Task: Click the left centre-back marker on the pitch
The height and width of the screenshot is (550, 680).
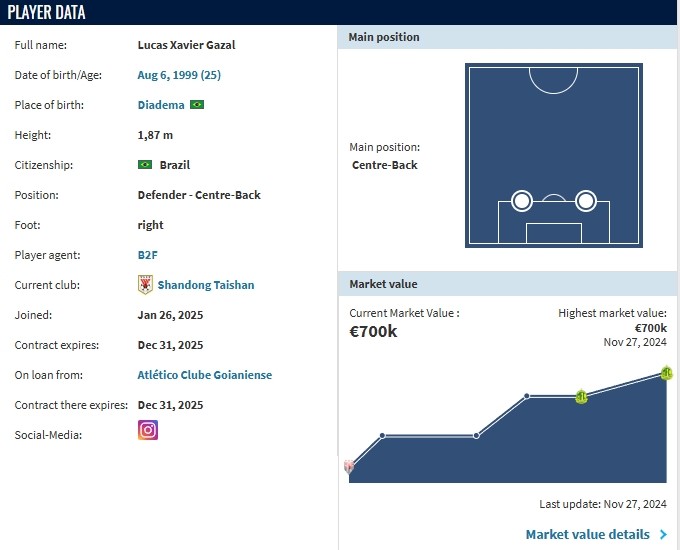Action: [x=521, y=201]
